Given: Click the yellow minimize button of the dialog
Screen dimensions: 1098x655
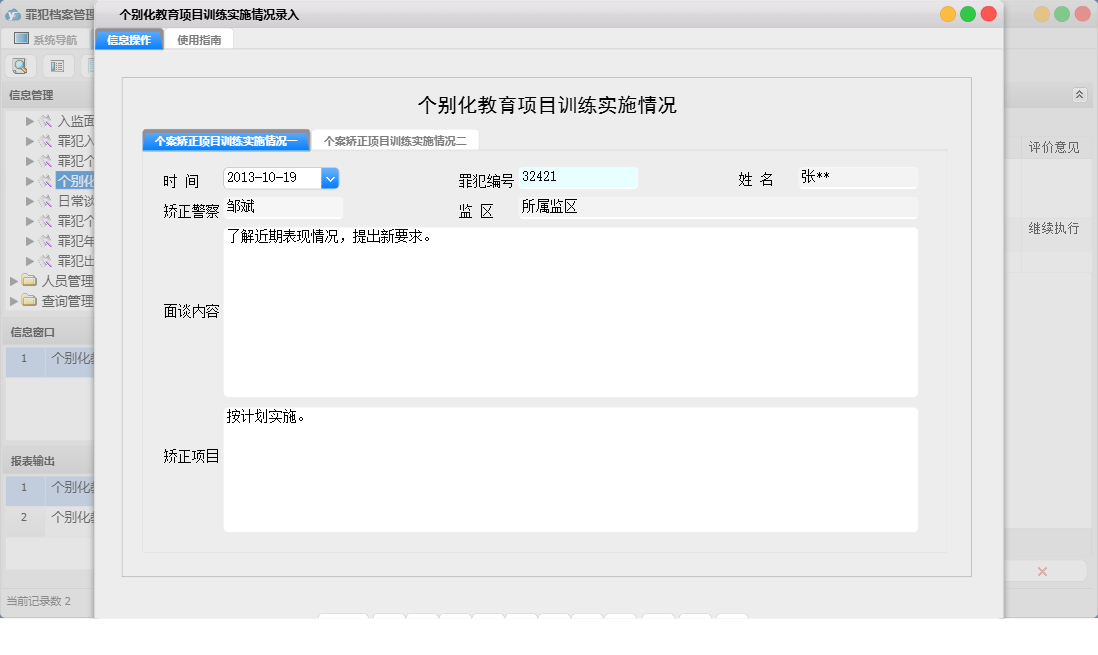Looking at the screenshot, I should (x=947, y=14).
